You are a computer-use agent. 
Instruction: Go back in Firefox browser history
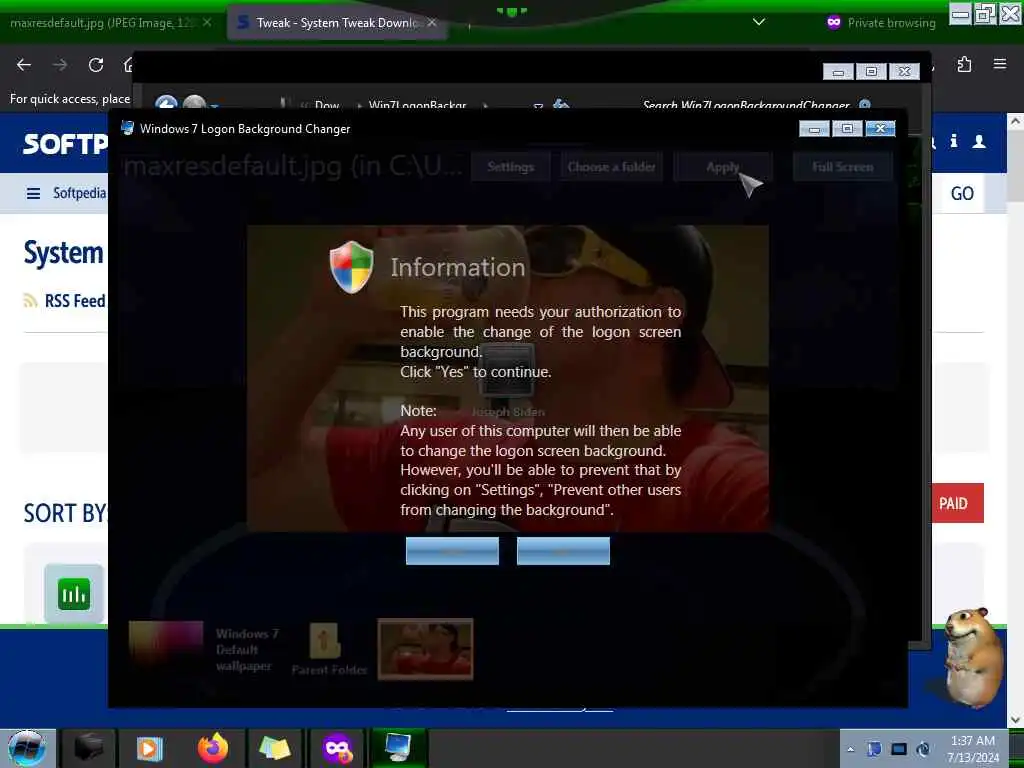(x=24, y=65)
